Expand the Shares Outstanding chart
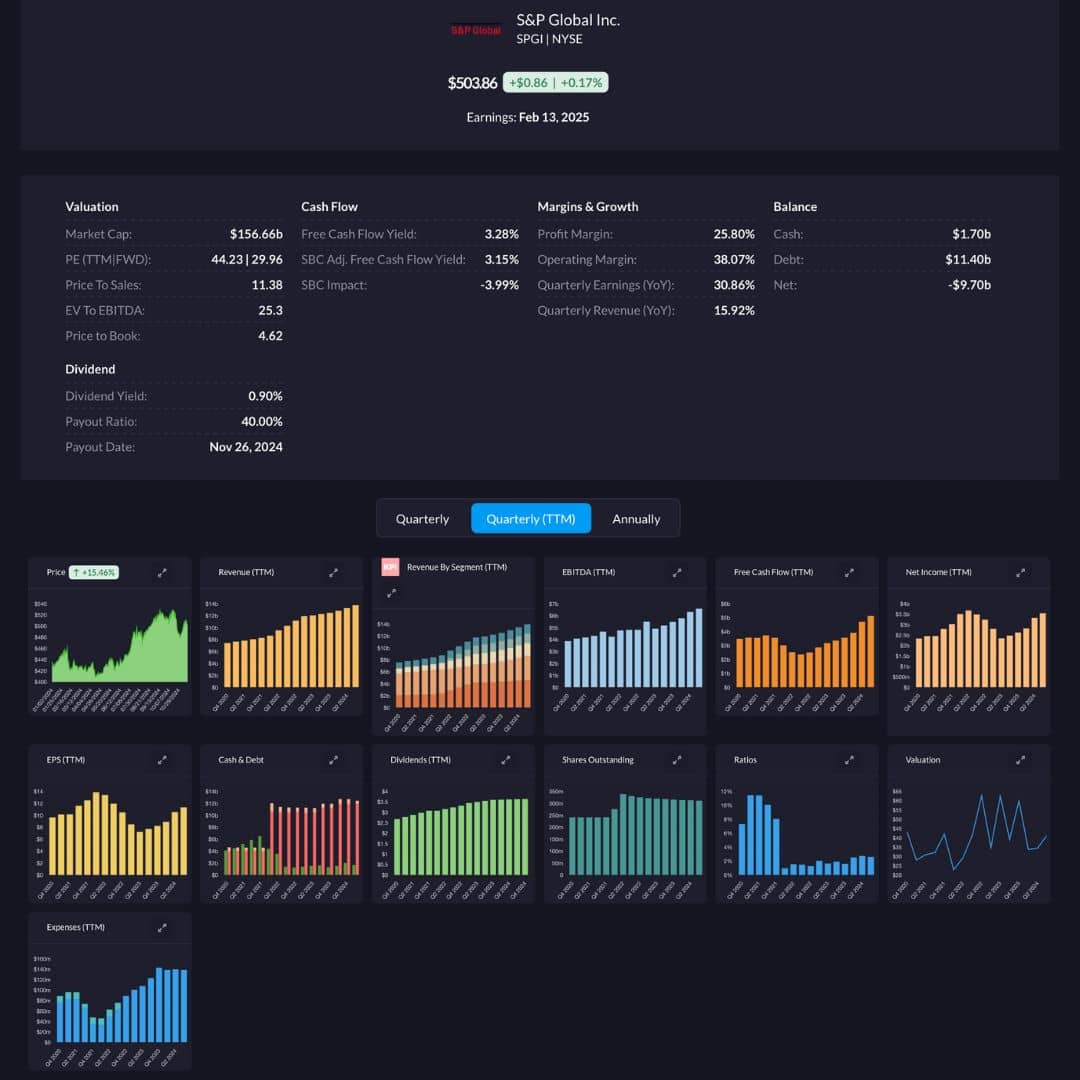 677,760
